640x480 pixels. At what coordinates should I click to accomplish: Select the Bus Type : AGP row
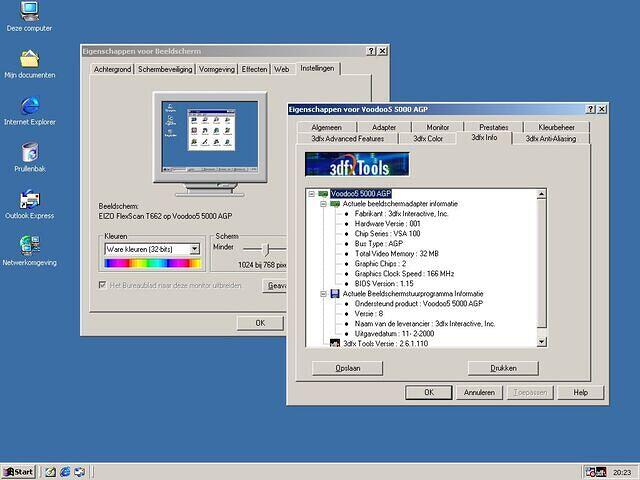click(379, 244)
